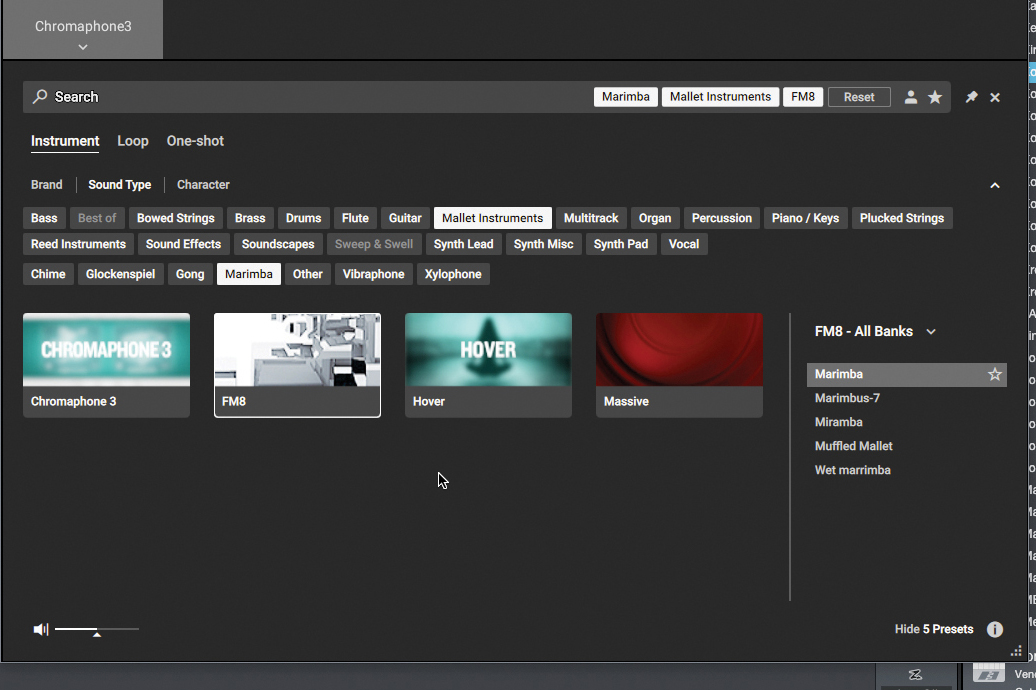Collapse the tag filter section with the chevron
This screenshot has height=690, width=1036.
(995, 186)
